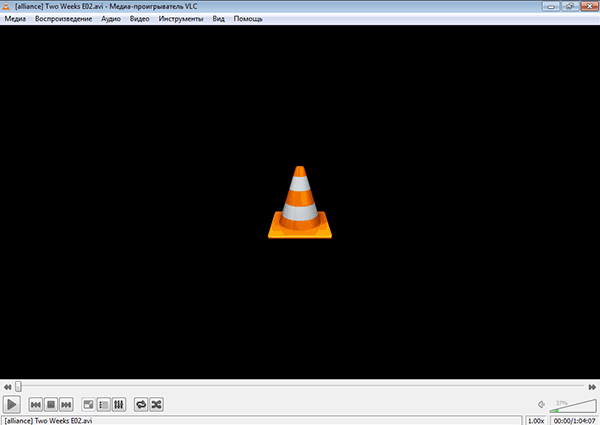Enable shuffle random playback

click(156, 404)
